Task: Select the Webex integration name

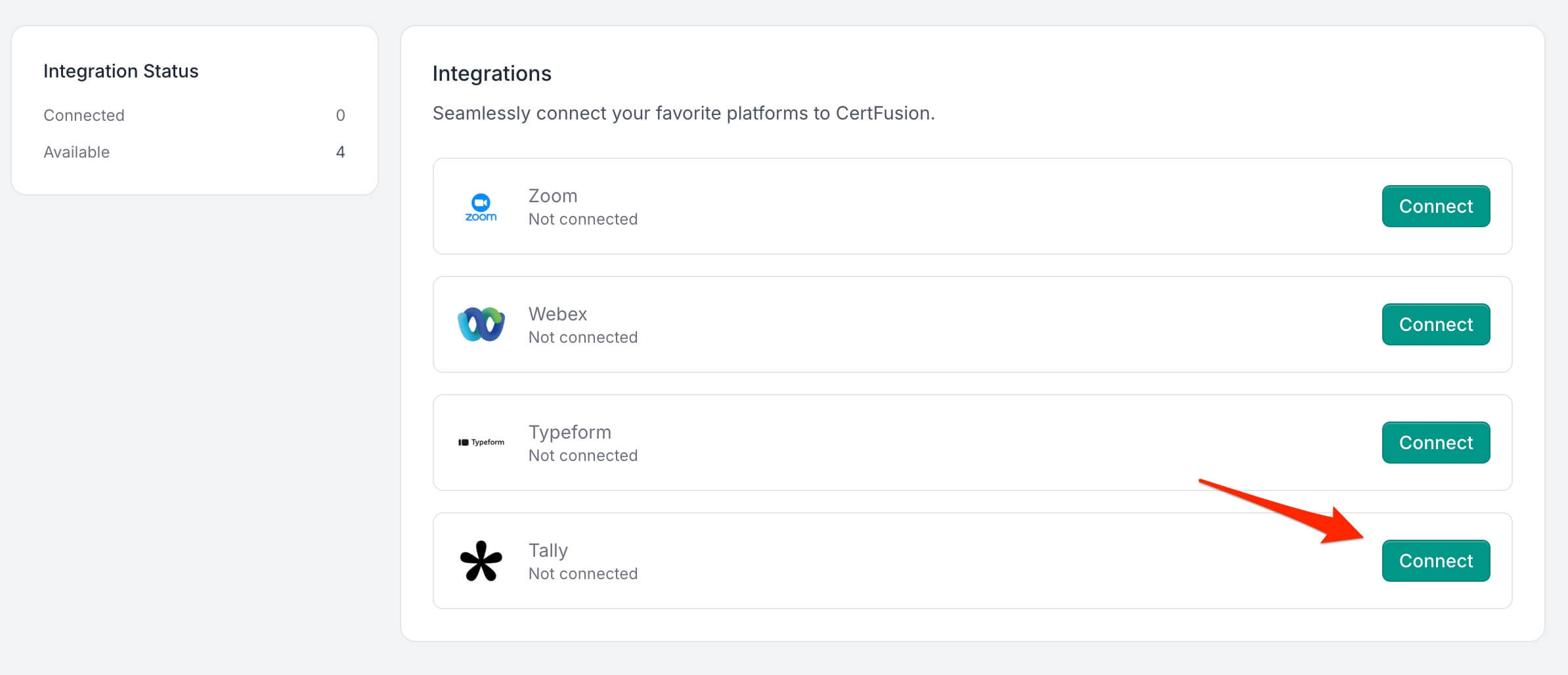Action: [x=557, y=314]
